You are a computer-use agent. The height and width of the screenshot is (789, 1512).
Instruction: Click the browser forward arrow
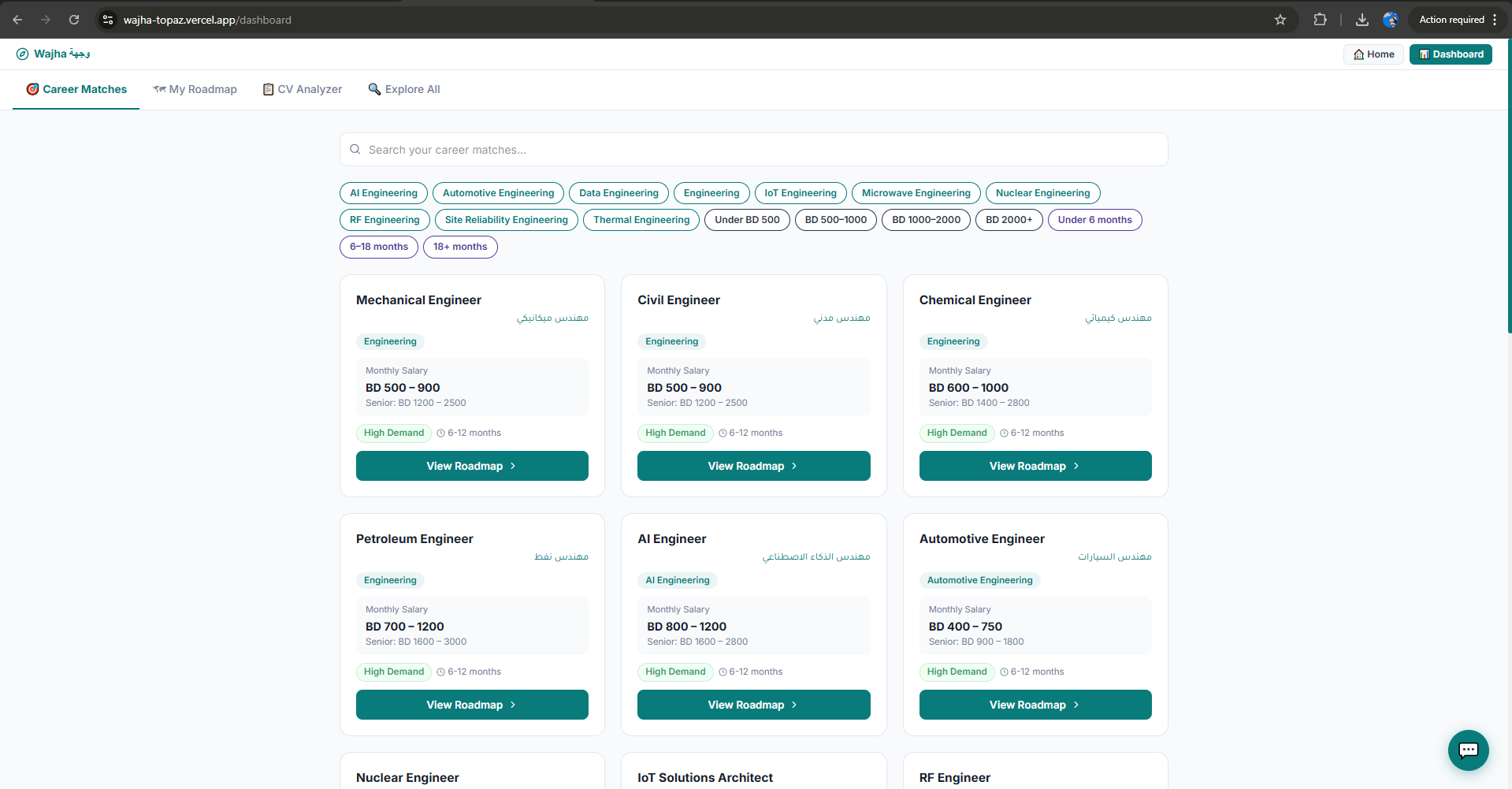click(x=46, y=20)
